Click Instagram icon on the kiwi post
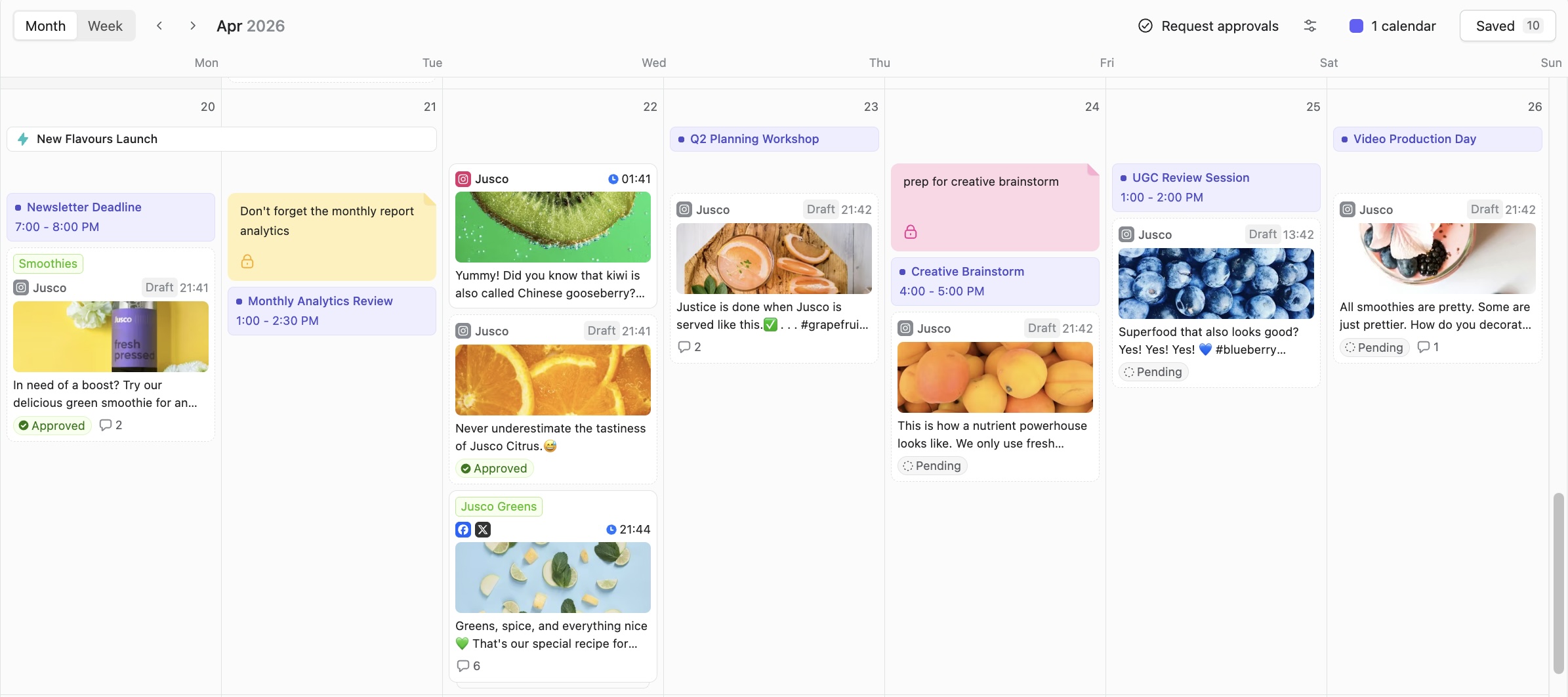The image size is (1568, 697). click(x=463, y=179)
